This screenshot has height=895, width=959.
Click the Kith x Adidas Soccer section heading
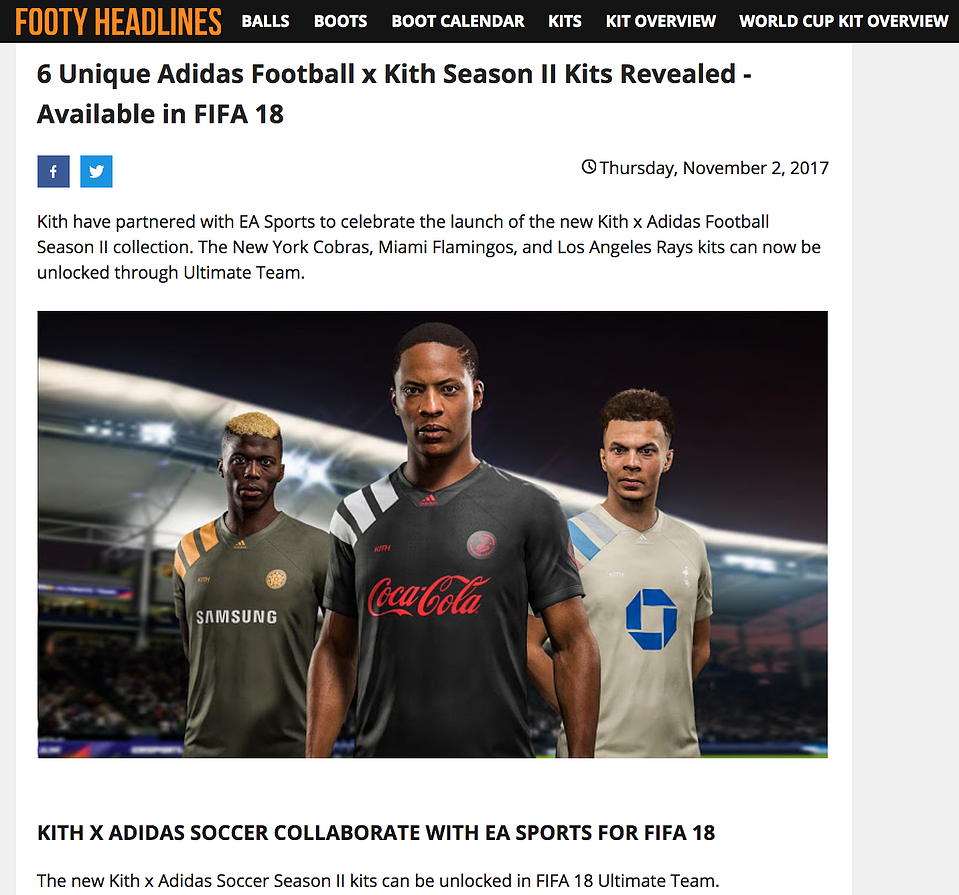[x=376, y=833]
